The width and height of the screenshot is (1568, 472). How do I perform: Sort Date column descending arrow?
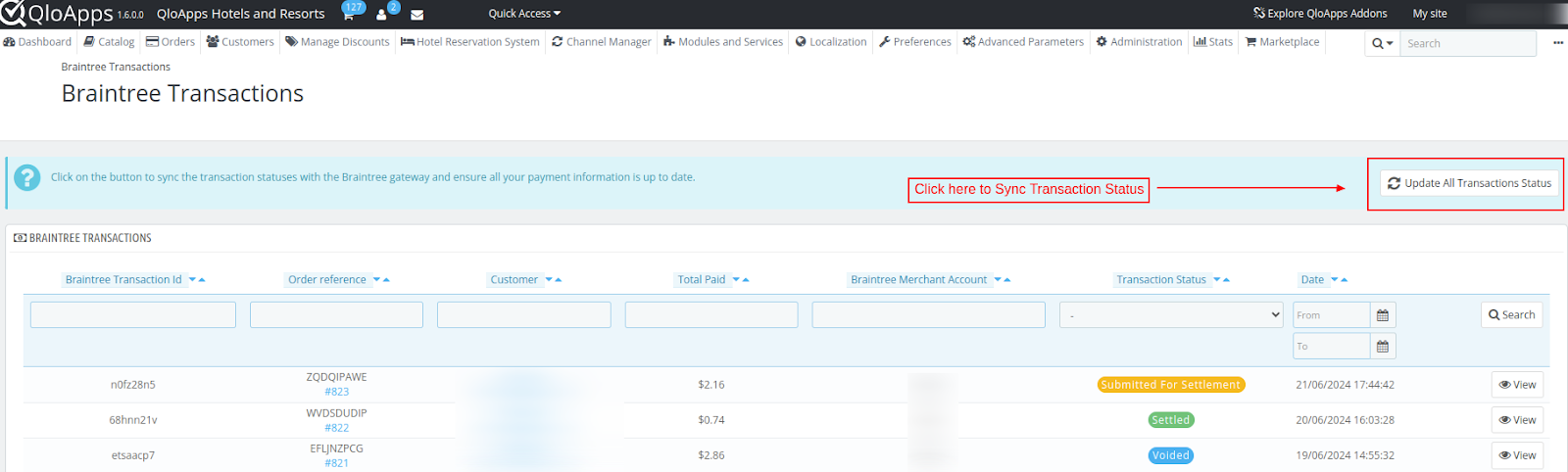click(1335, 280)
